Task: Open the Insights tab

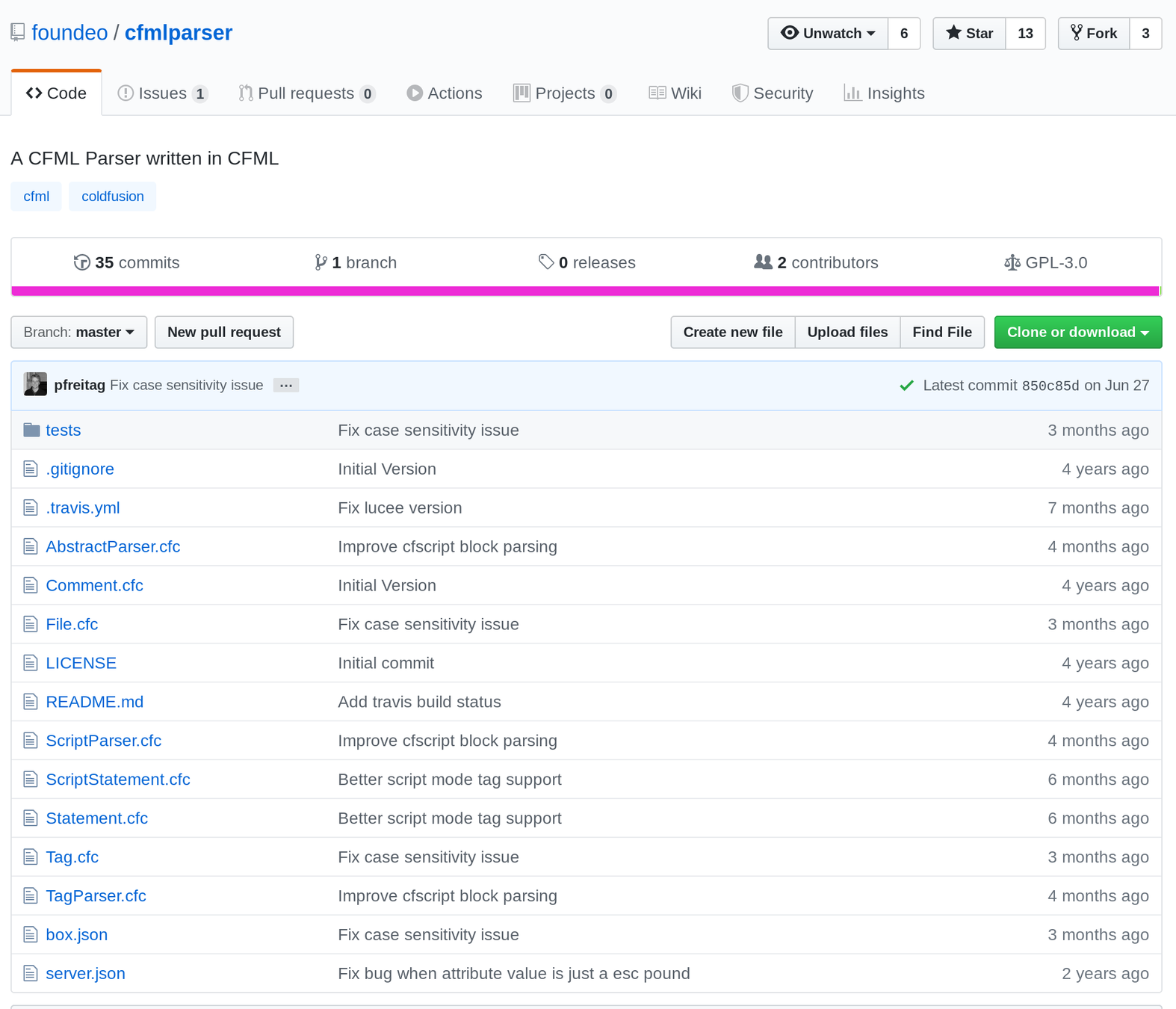Action: [x=885, y=93]
